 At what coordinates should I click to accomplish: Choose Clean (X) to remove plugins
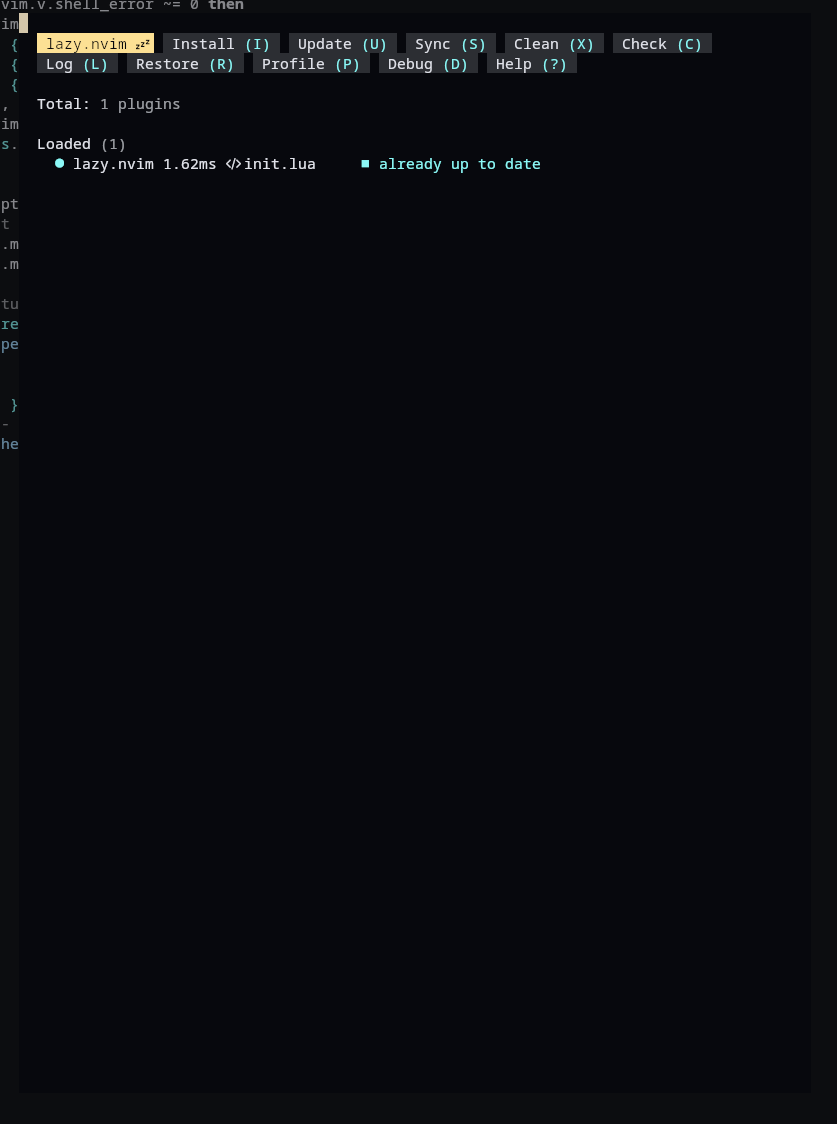coord(554,44)
